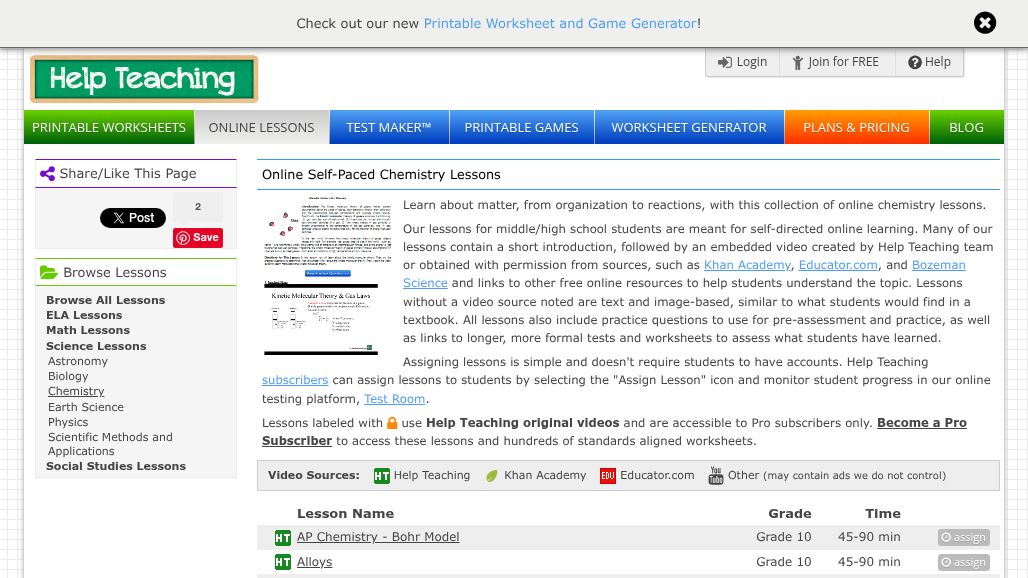Select the Online Lessons tab
The image size is (1028, 578).
262,127
